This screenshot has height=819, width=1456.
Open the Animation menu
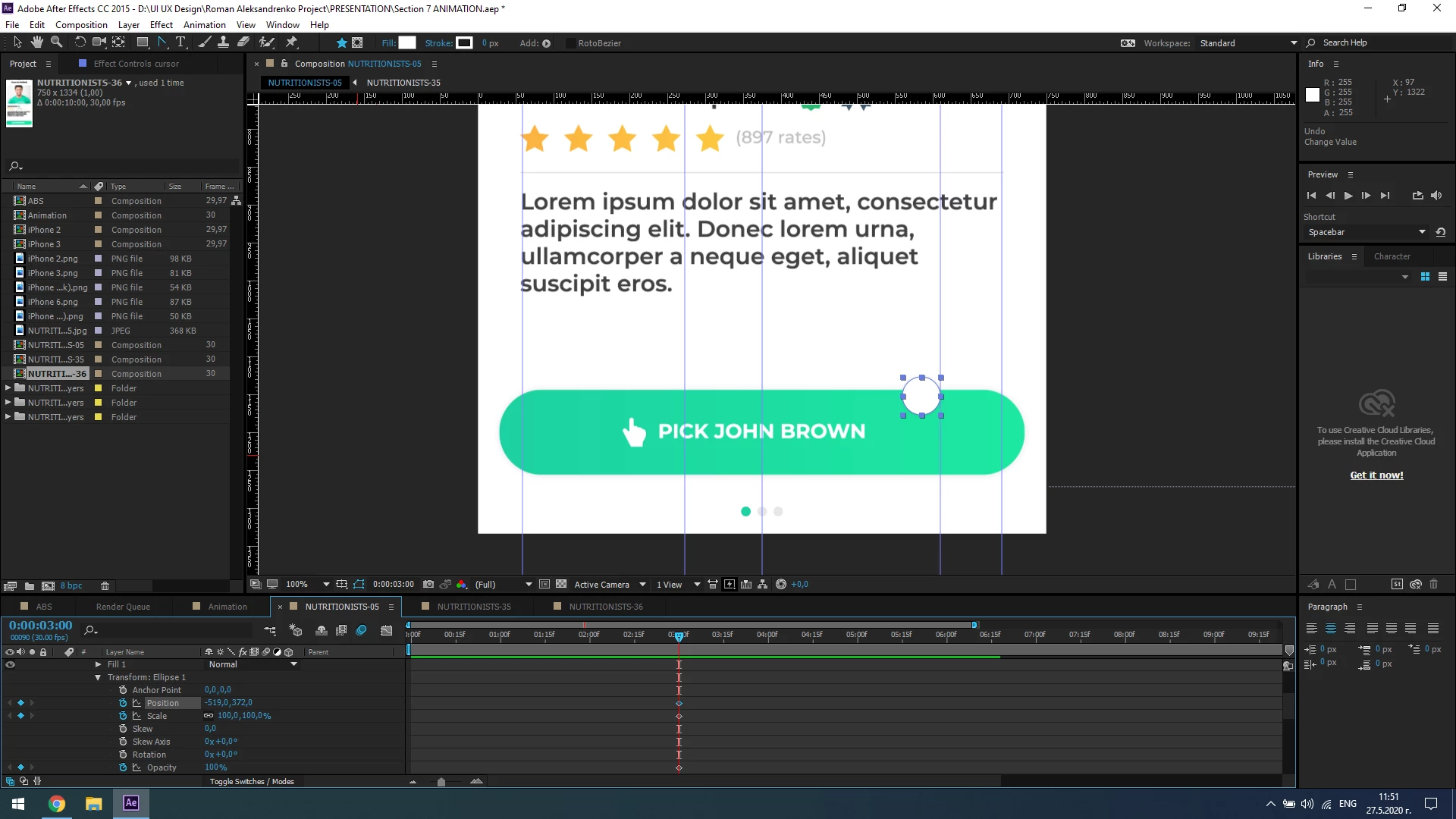click(x=204, y=25)
